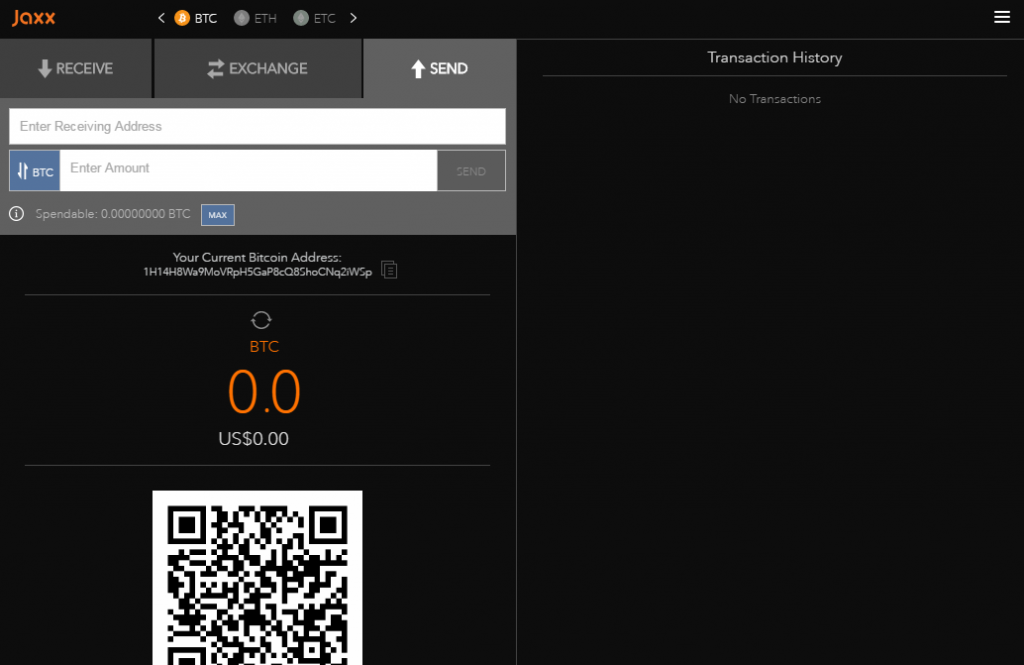Go to the previous coin with the left arrow
Viewport: 1024px width, 665px height.
161,18
